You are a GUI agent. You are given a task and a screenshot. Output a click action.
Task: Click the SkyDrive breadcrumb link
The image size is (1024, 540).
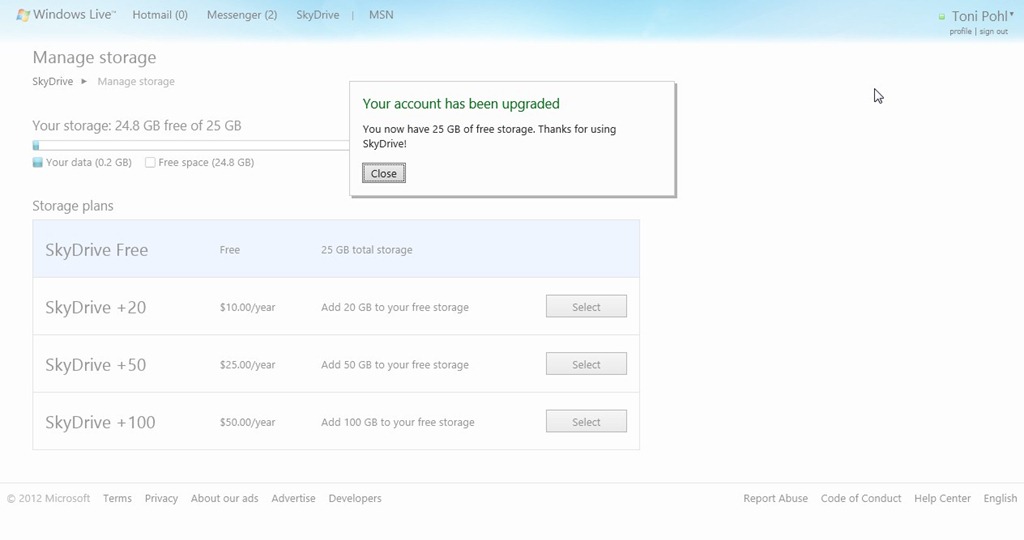tap(52, 81)
